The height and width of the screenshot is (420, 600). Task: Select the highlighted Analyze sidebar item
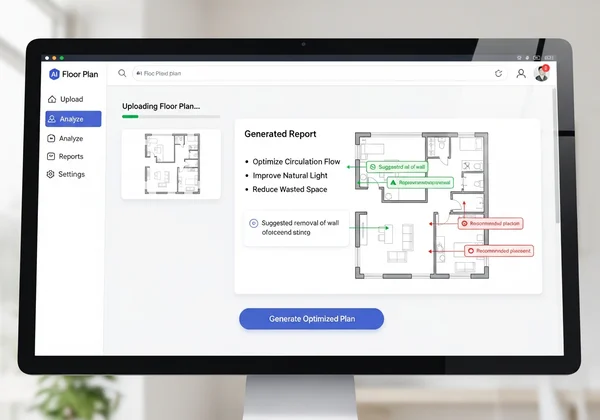click(x=73, y=119)
